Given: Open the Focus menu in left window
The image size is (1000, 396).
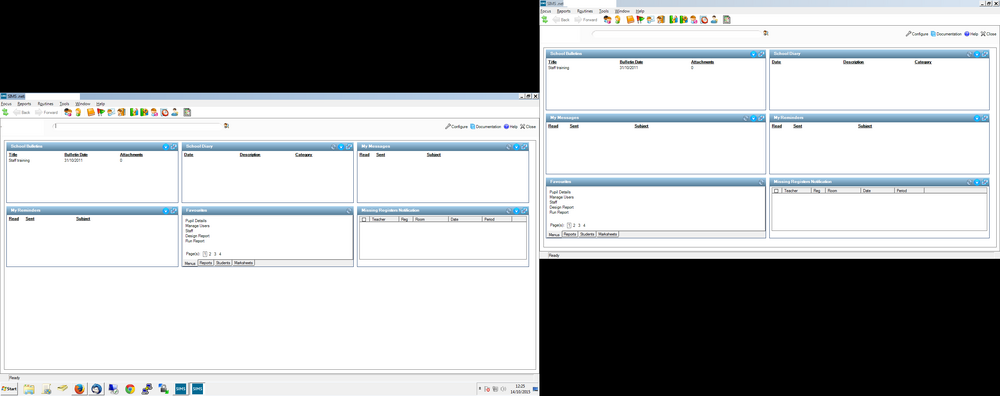Looking at the screenshot, I should [6, 103].
